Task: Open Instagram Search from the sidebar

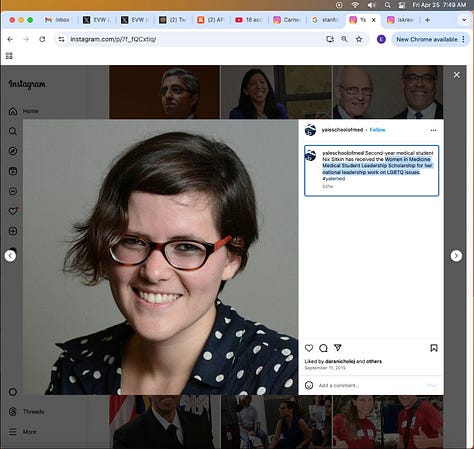Action: click(13, 131)
